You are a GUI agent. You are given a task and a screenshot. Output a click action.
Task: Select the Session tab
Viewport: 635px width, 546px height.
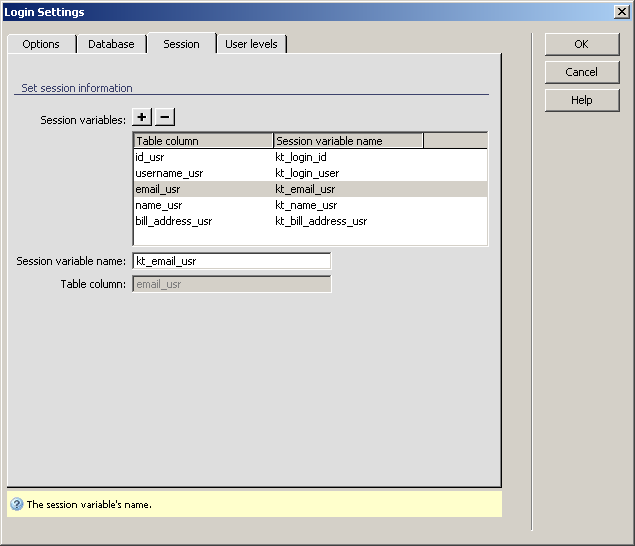[181, 44]
